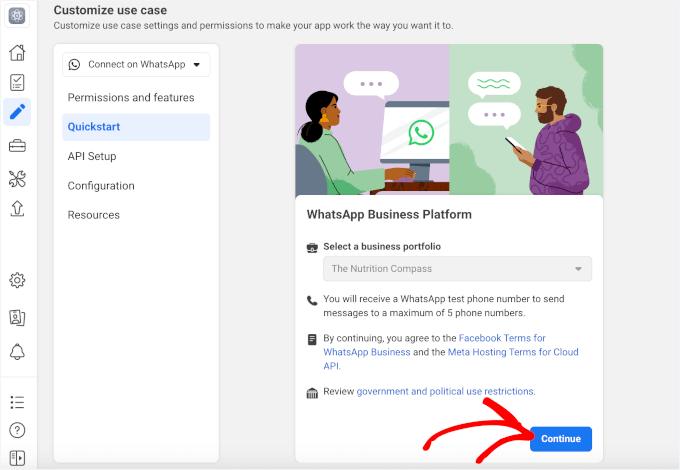Open the contact badge icon in sidebar

(17, 317)
